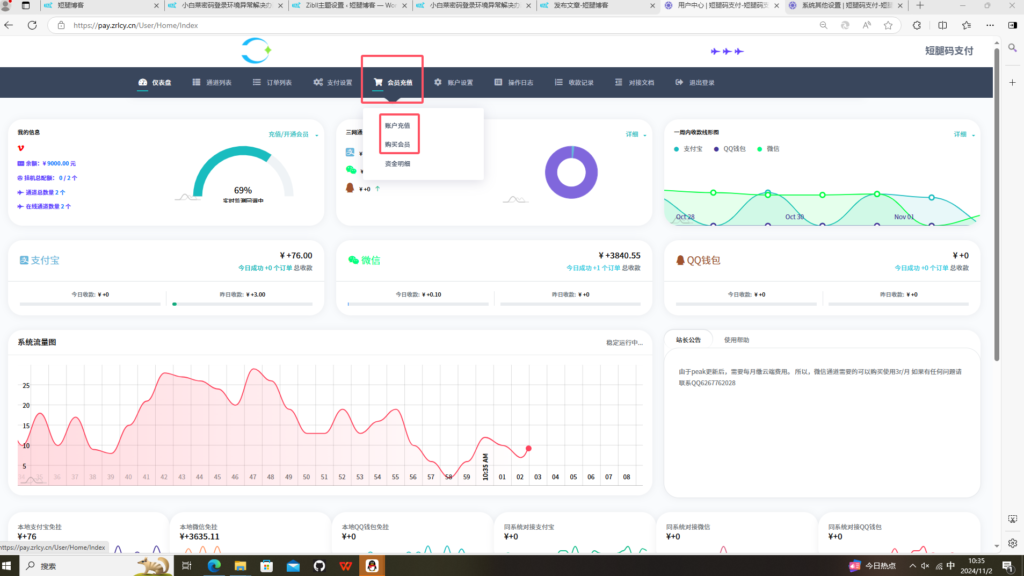Click the 本地微信免挂 ¥+3635.11 card
The image size is (1024, 576).
(249, 534)
